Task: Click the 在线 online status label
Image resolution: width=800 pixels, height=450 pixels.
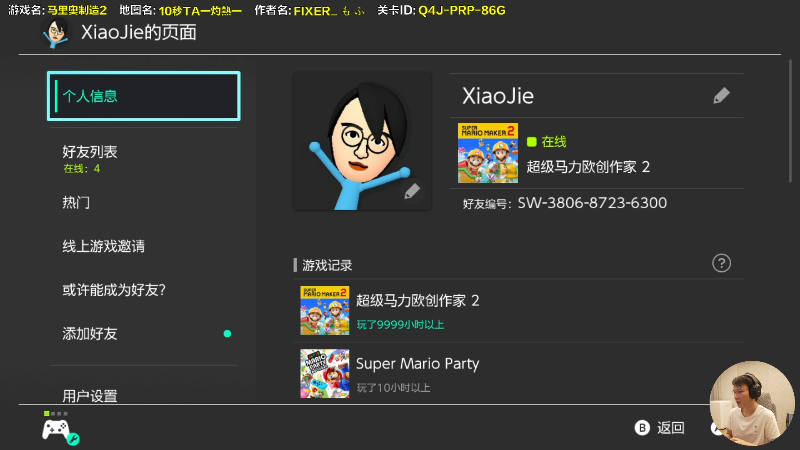Action: 554,141
